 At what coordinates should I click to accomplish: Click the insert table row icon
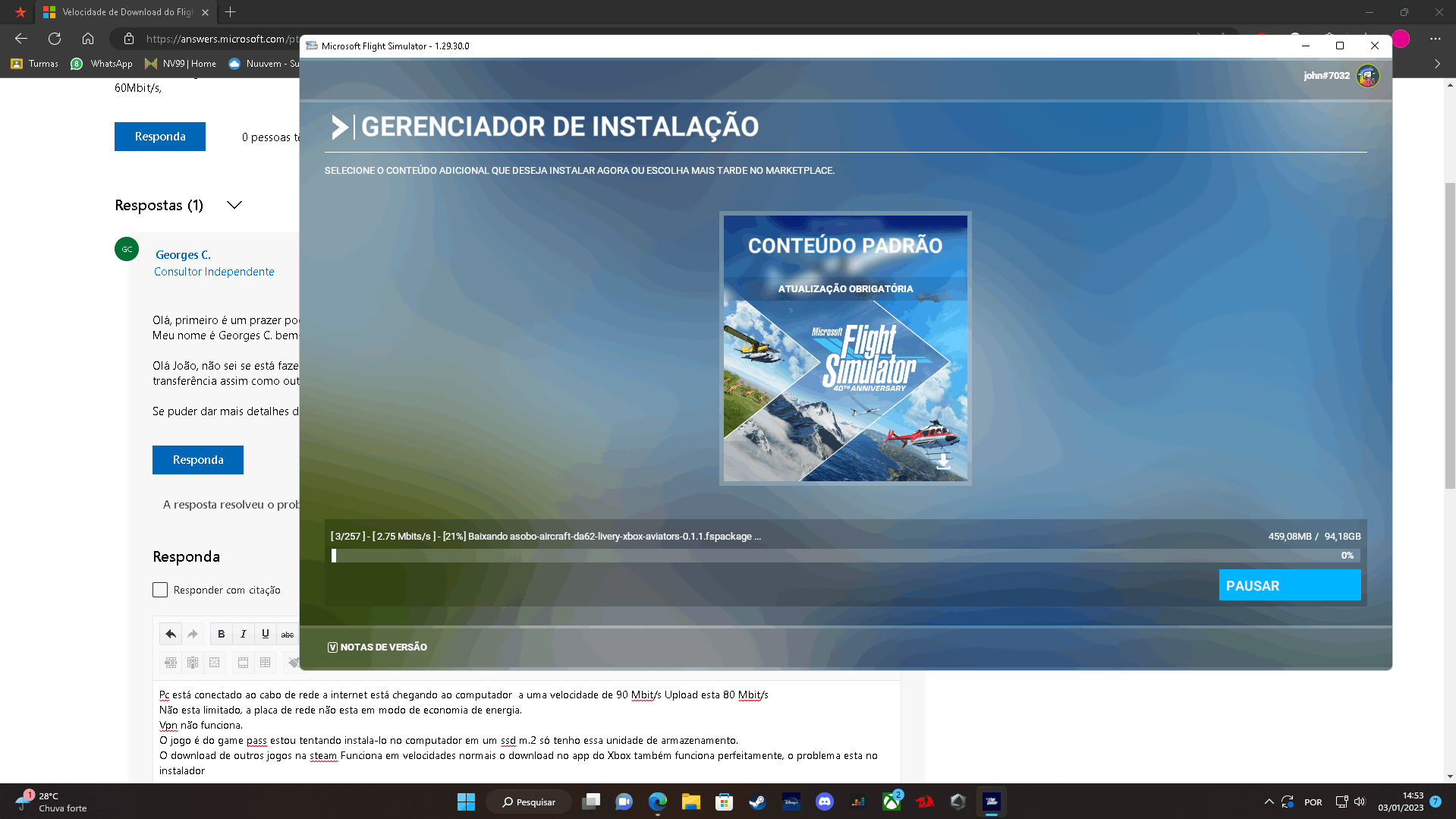tap(171, 663)
